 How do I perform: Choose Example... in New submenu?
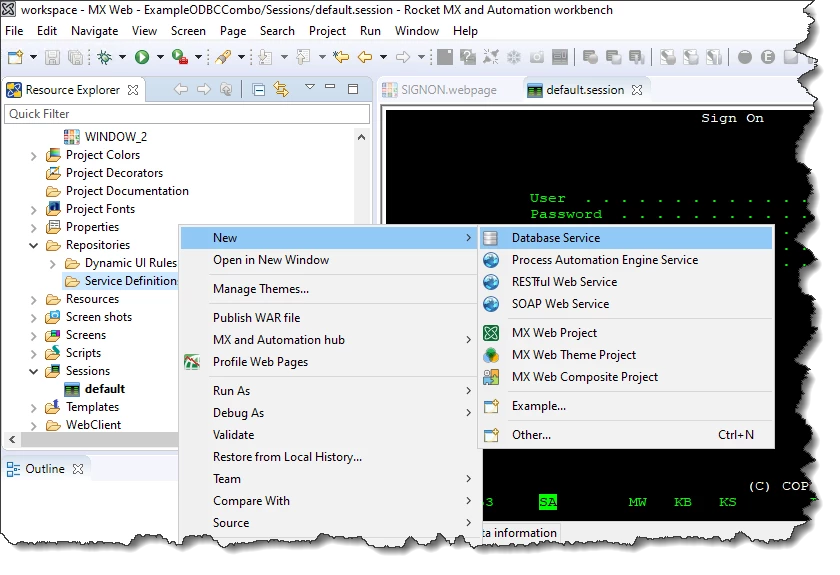[626, 406]
